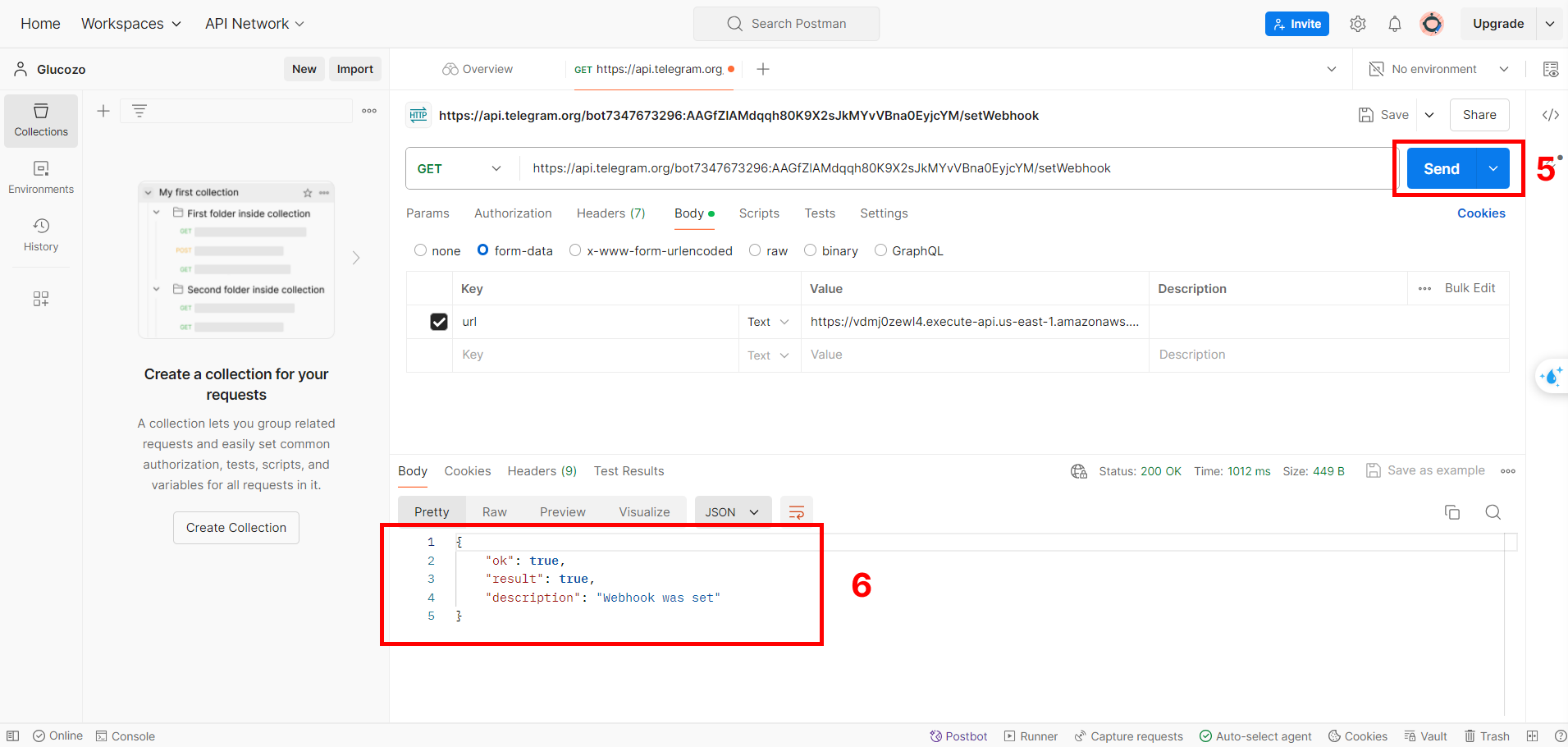
Task: Switch to the Scripts tab
Action: (759, 213)
